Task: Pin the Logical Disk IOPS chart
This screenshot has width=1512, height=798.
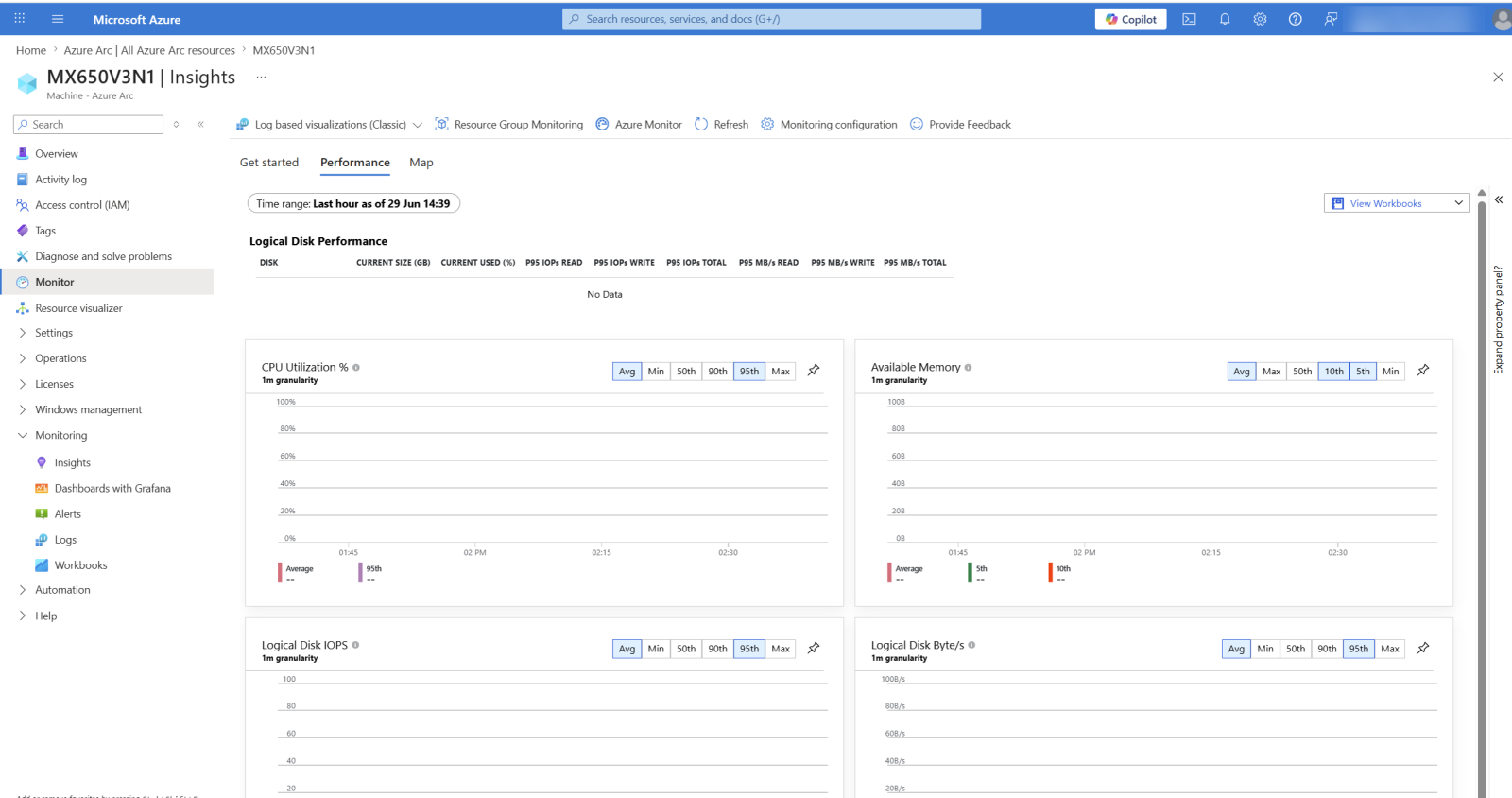Action: coord(814,648)
